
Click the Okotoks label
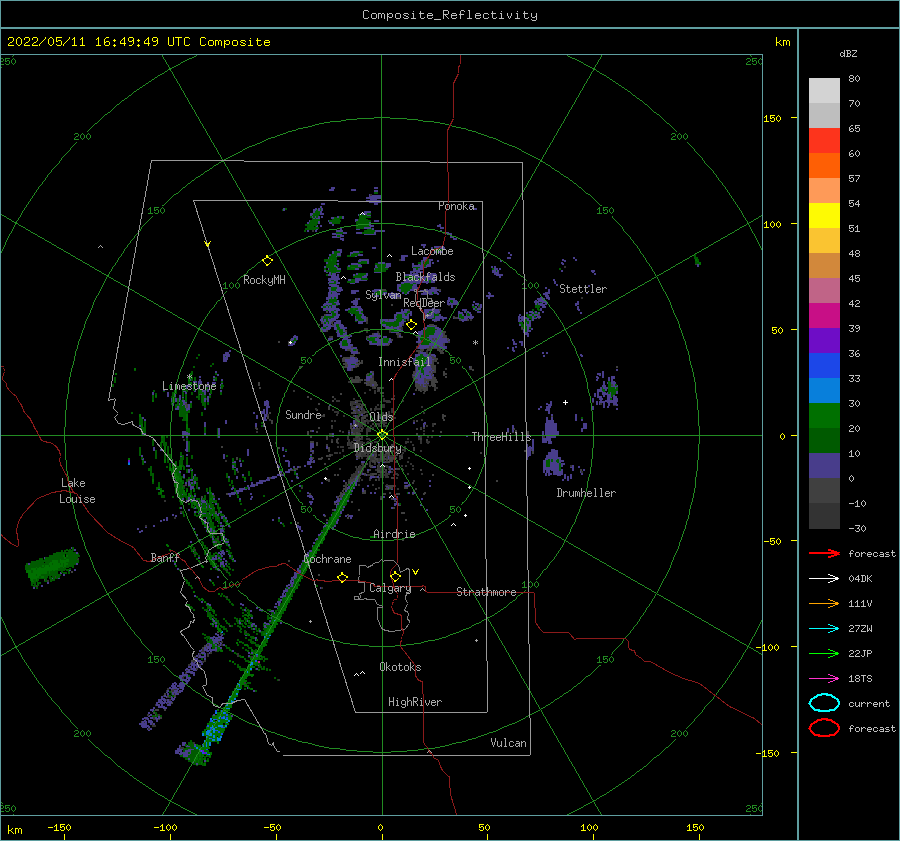pos(400,667)
